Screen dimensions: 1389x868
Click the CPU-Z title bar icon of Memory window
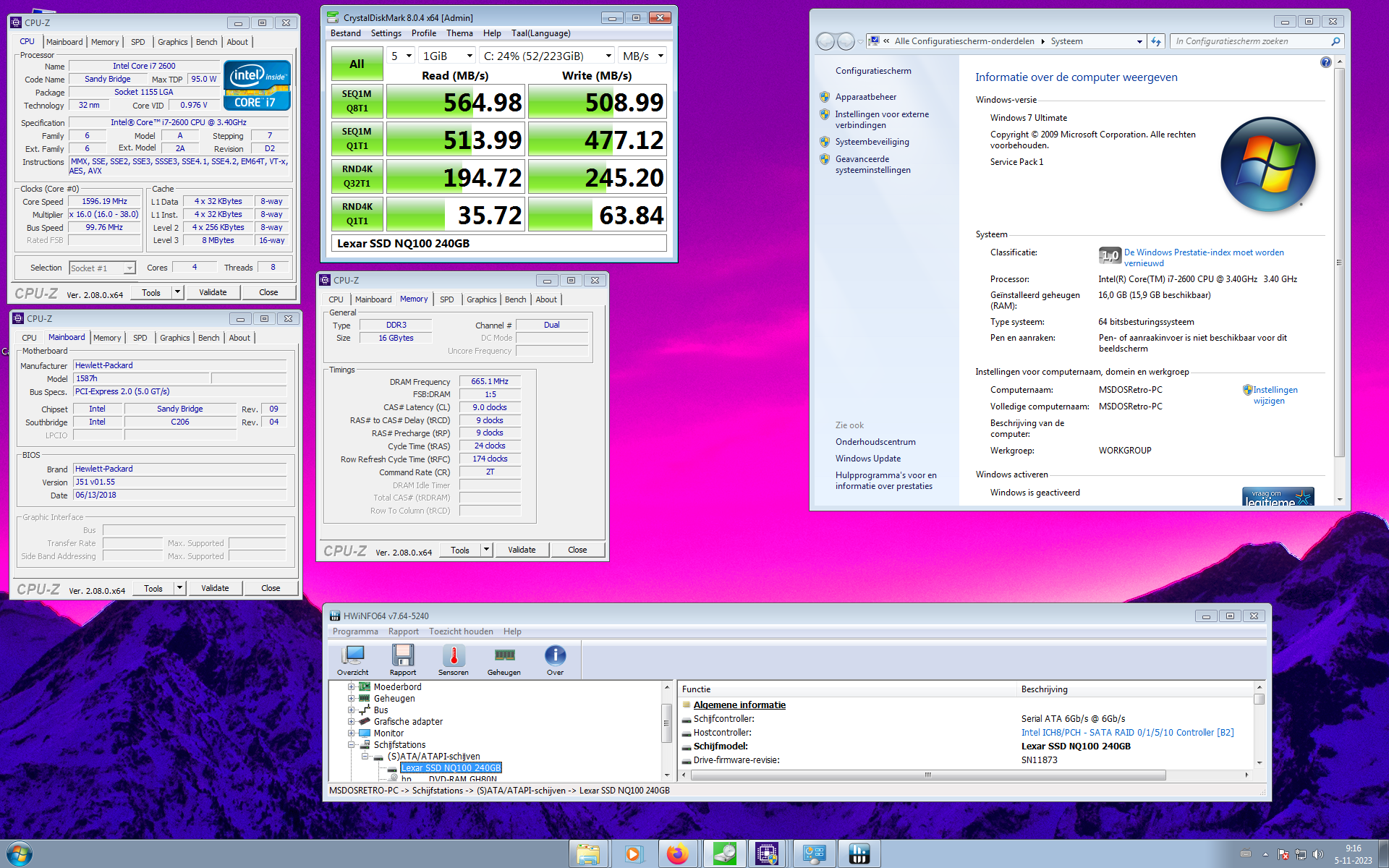pos(325,280)
